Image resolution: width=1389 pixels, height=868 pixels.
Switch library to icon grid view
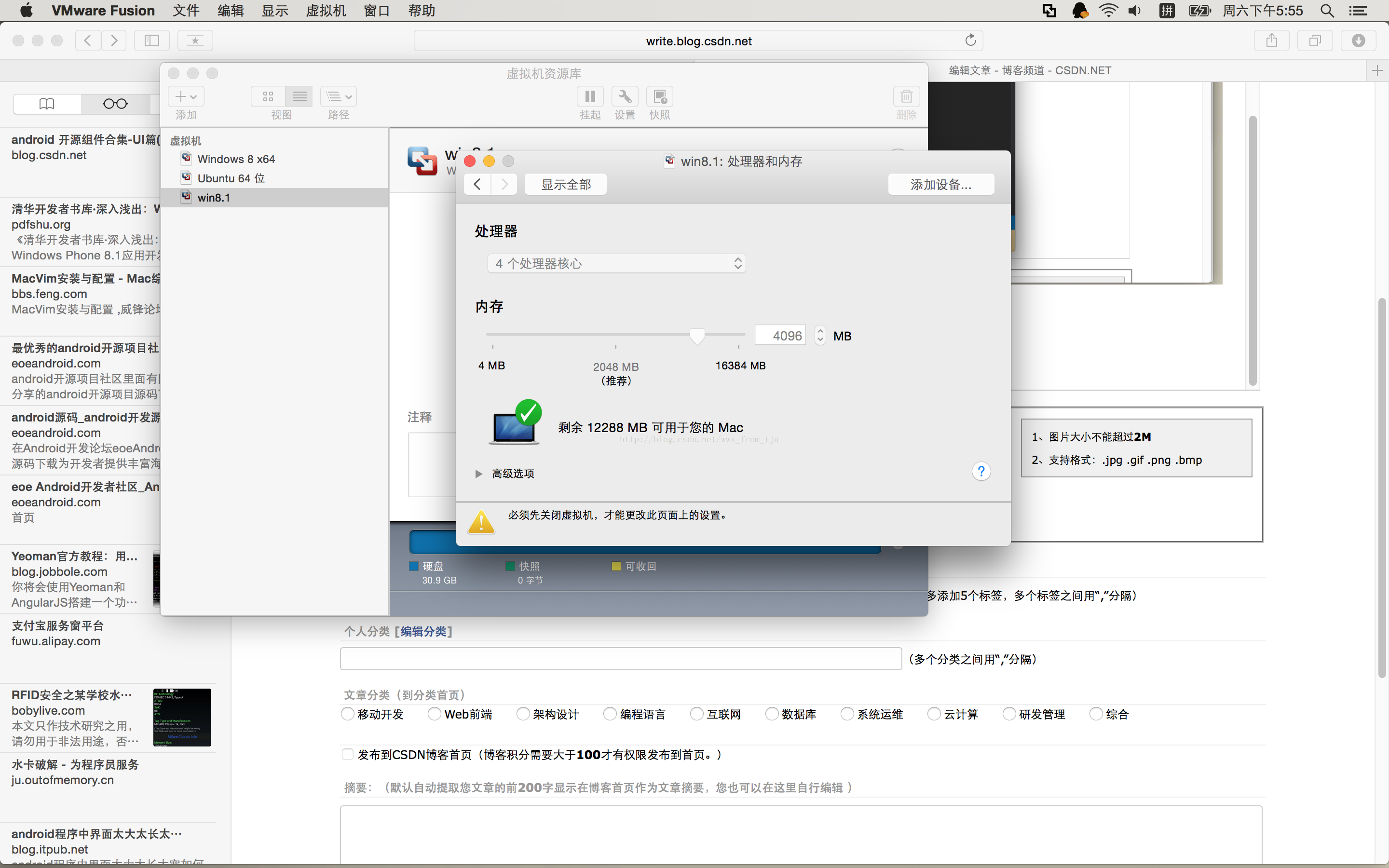[x=268, y=96]
